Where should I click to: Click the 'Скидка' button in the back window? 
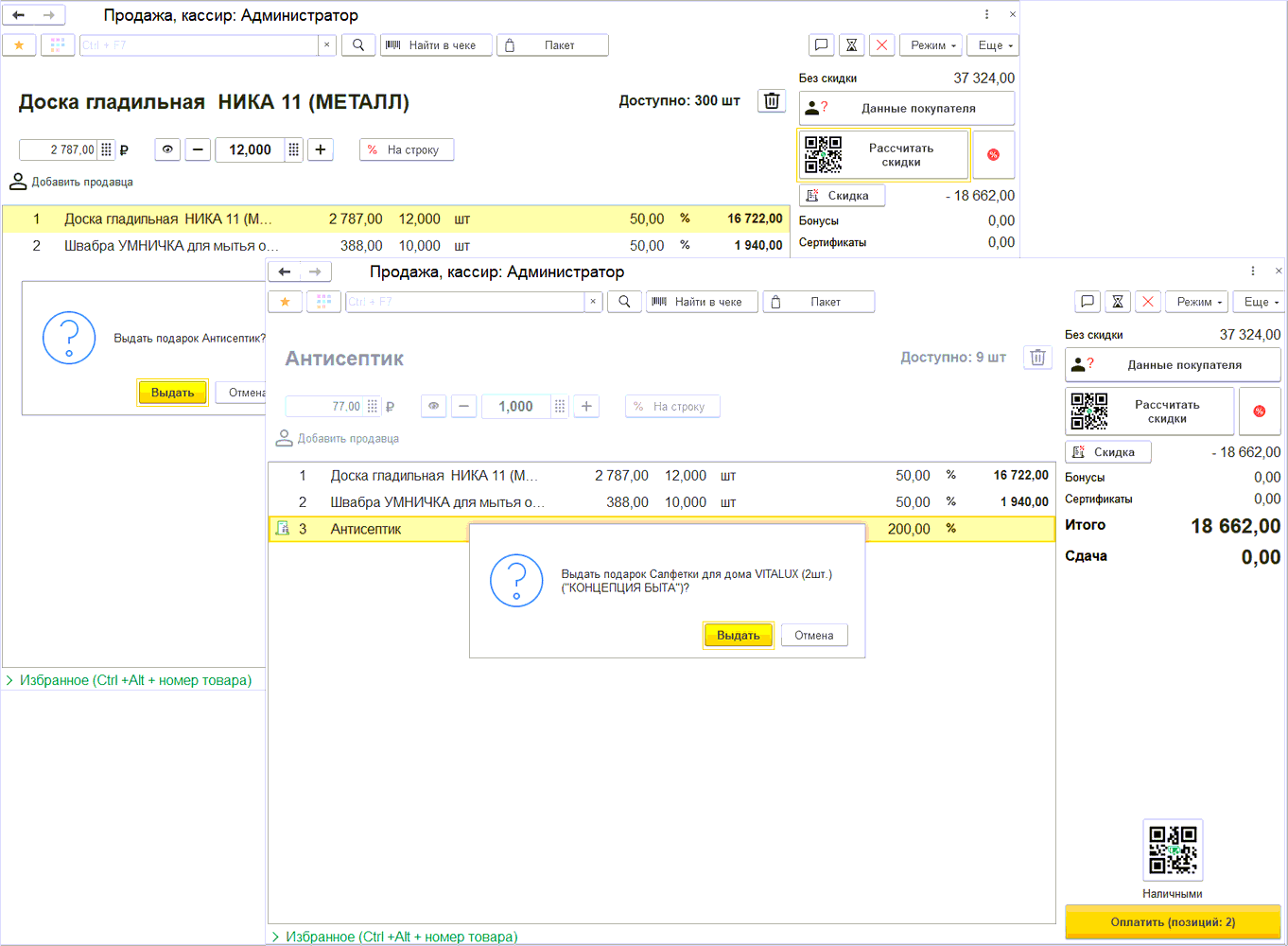pos(842,196)
